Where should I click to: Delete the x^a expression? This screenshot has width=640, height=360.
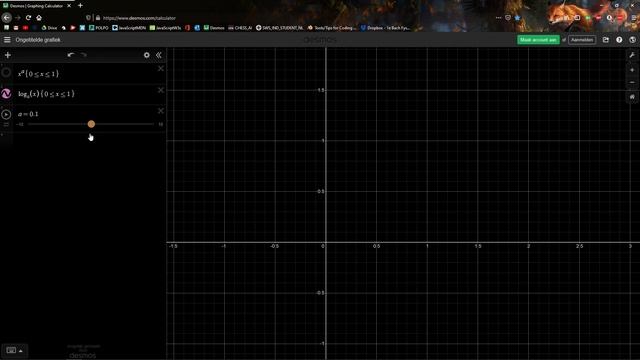pyautogui.click(x=161, y=69)
